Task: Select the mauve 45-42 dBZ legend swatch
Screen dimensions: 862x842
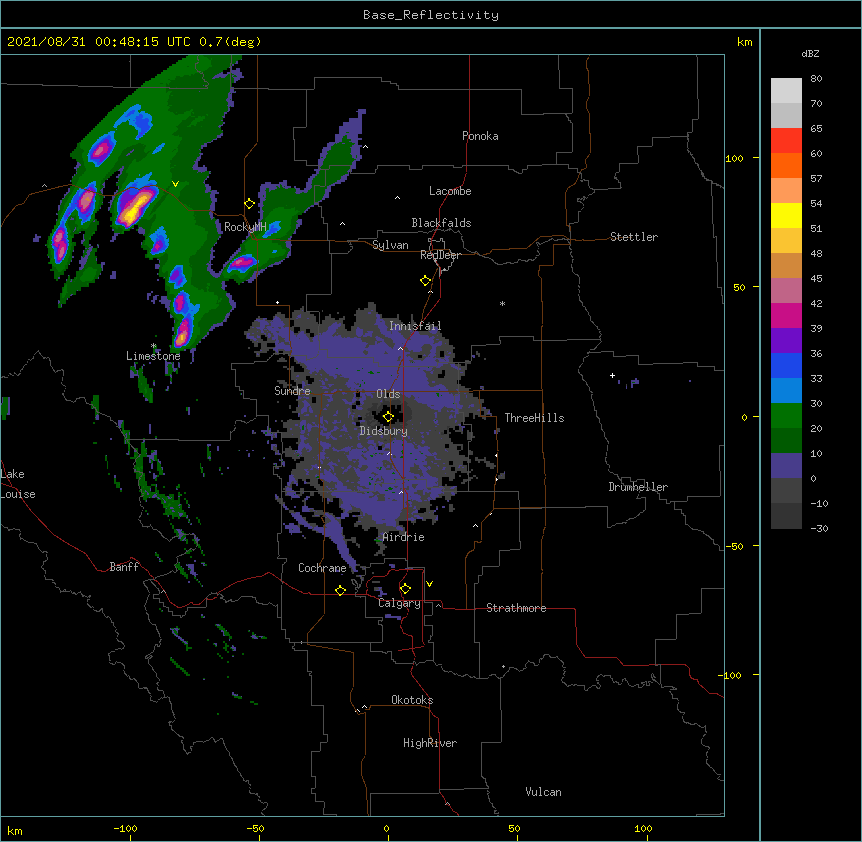Action: click(x=786, y=291)
